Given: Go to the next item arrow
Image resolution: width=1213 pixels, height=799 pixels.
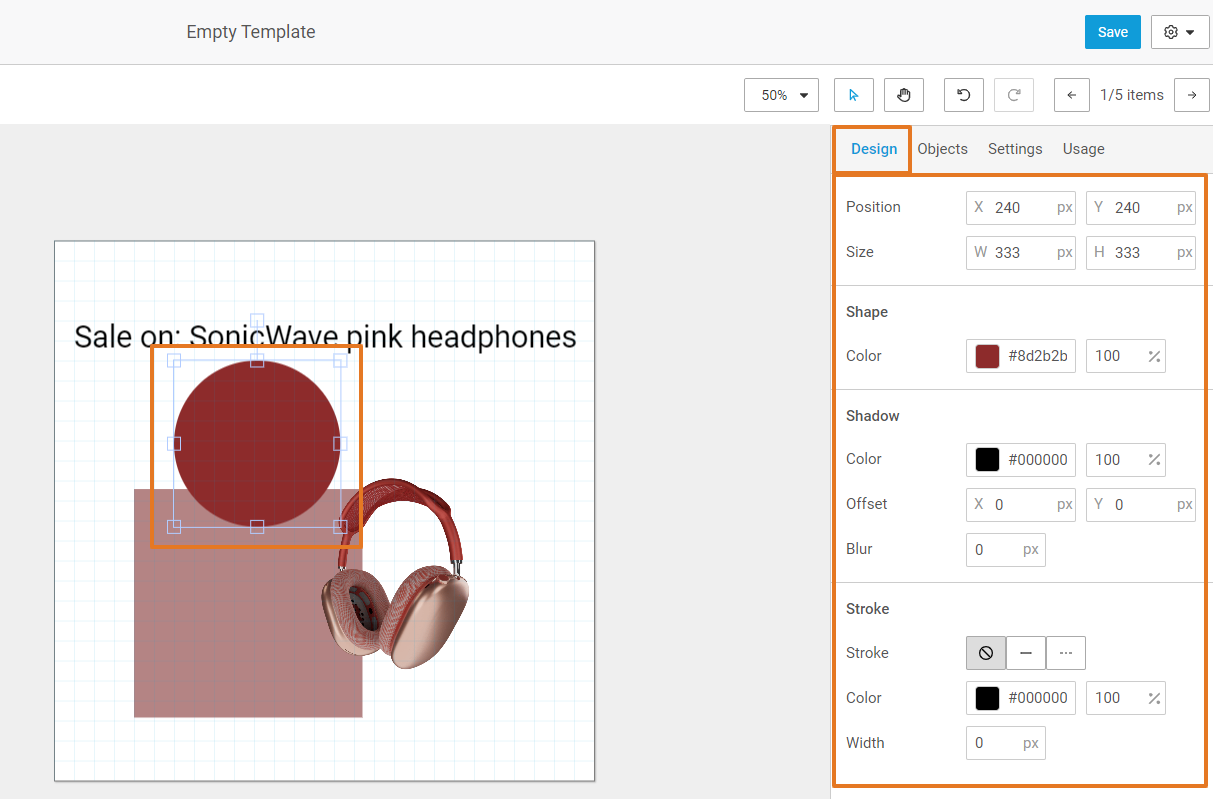Looking at the screenshot, I should pyautogui.click(x=1191, y=95).
